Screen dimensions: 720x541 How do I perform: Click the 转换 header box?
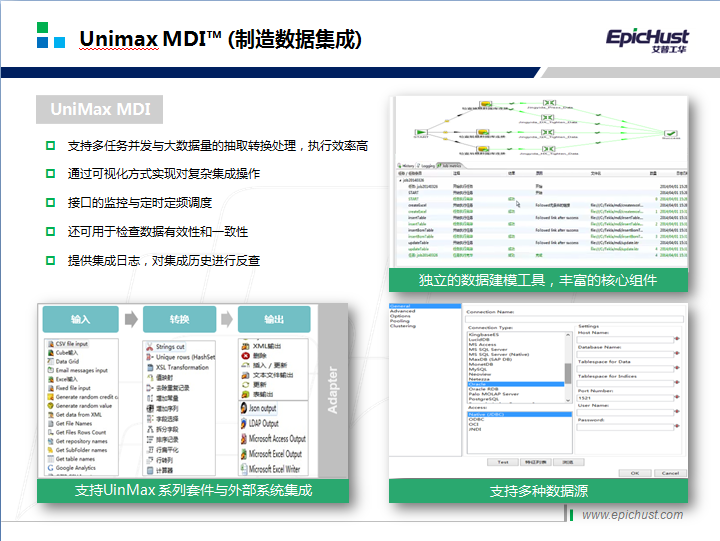[x=179, y=319]
